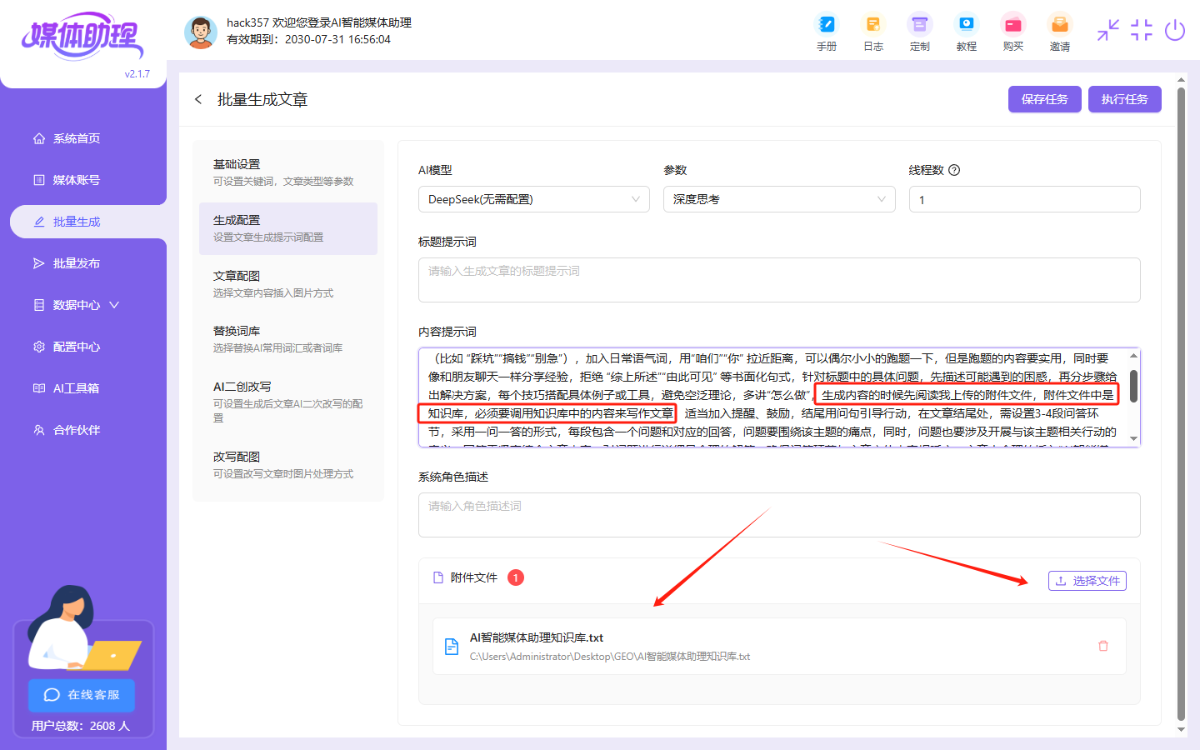Switch to 替换词库 step
Viewport: 1200px width, 750px height.
(288, 339)
